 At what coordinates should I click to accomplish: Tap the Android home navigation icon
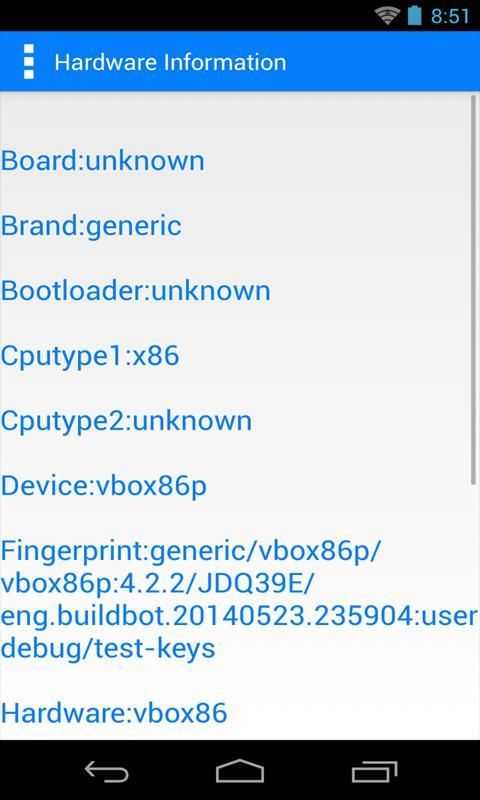(x=240, y=771)
